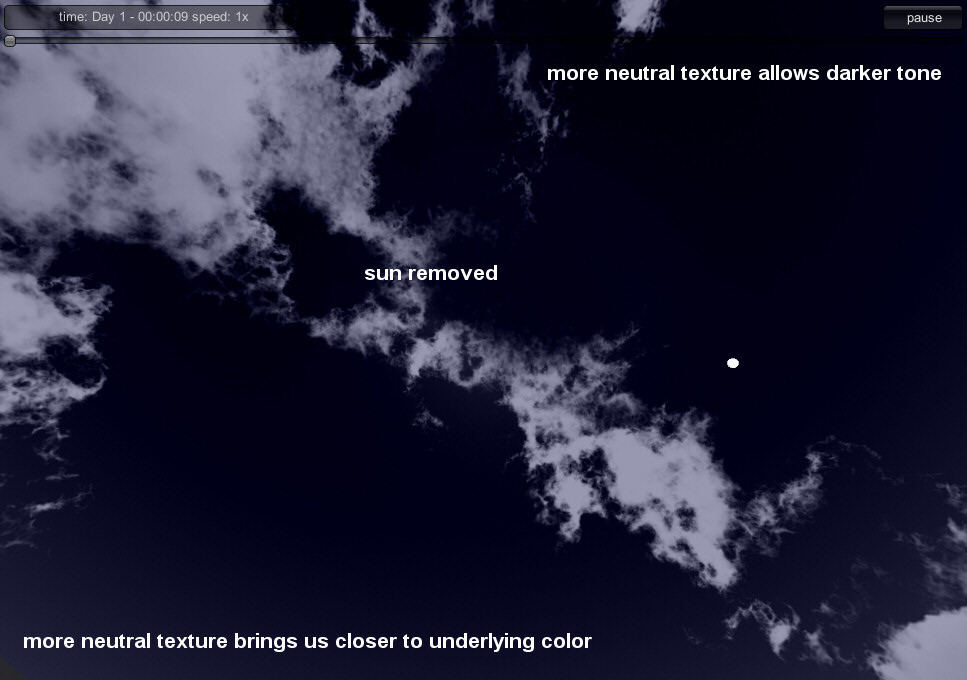Click the pause button

point(923,18)
